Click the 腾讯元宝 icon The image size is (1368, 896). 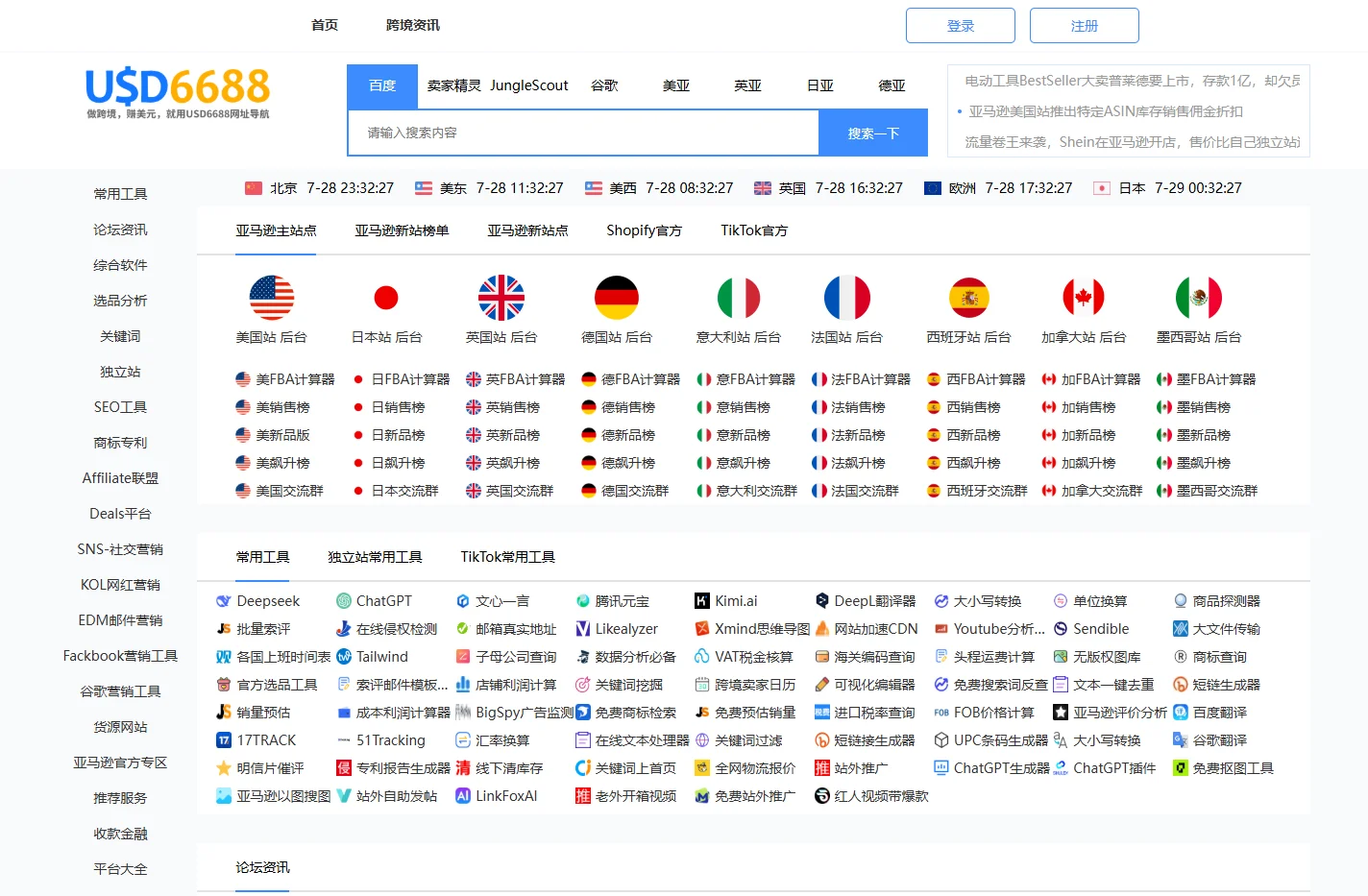(582, 601)
